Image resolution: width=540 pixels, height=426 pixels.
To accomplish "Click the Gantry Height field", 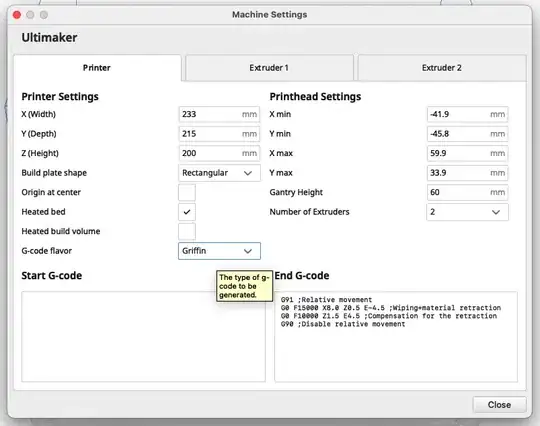I will coord(467,192).
